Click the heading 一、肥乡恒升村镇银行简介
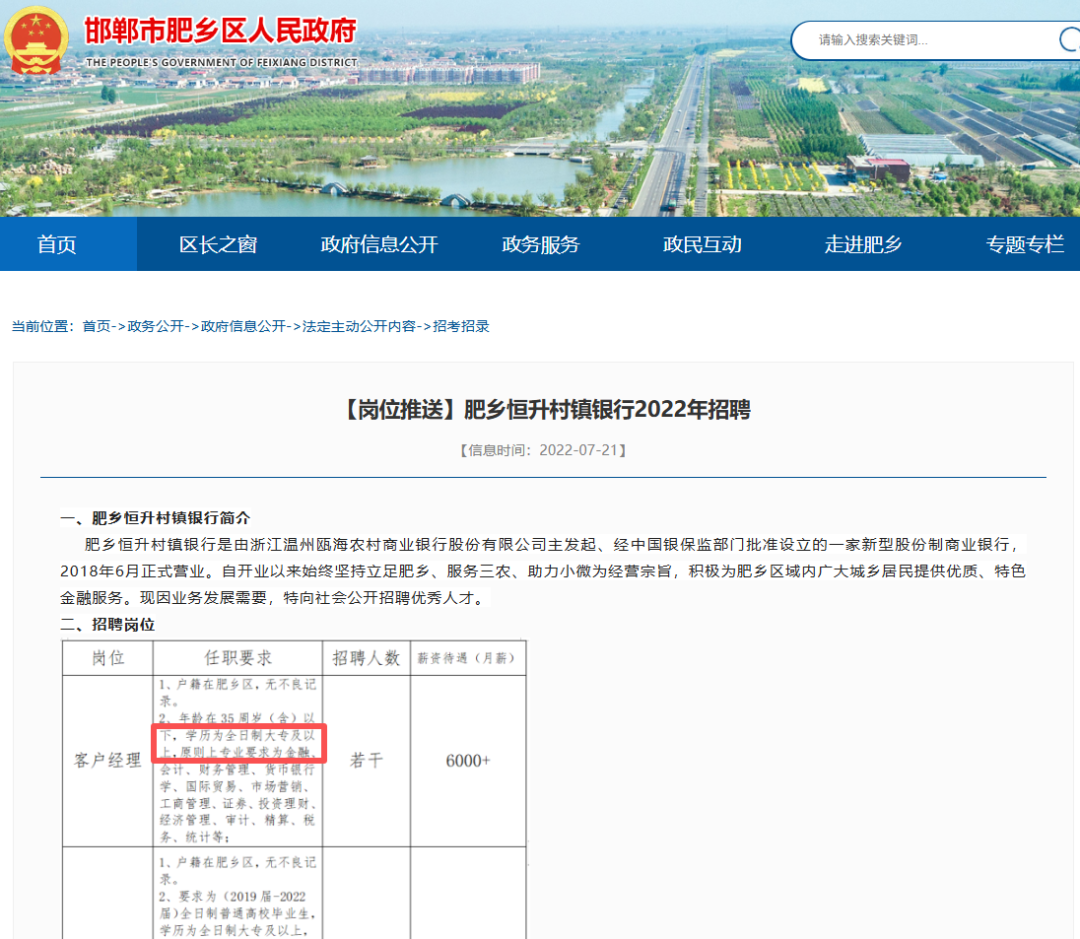This screenshot has width=1080, height=939. coord(155,518)
